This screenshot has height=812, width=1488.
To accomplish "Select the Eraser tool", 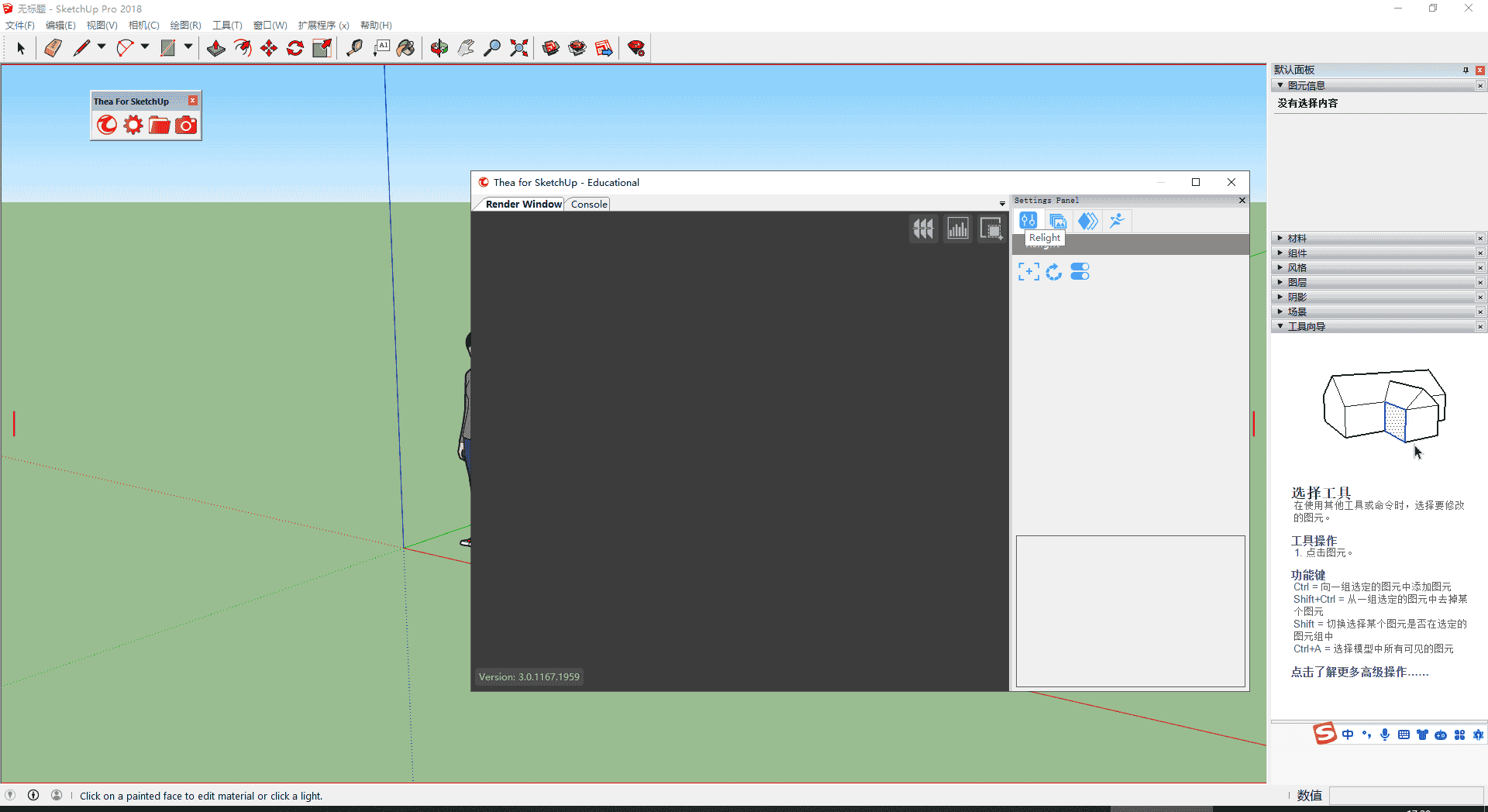I will click(x=51, y=48).
